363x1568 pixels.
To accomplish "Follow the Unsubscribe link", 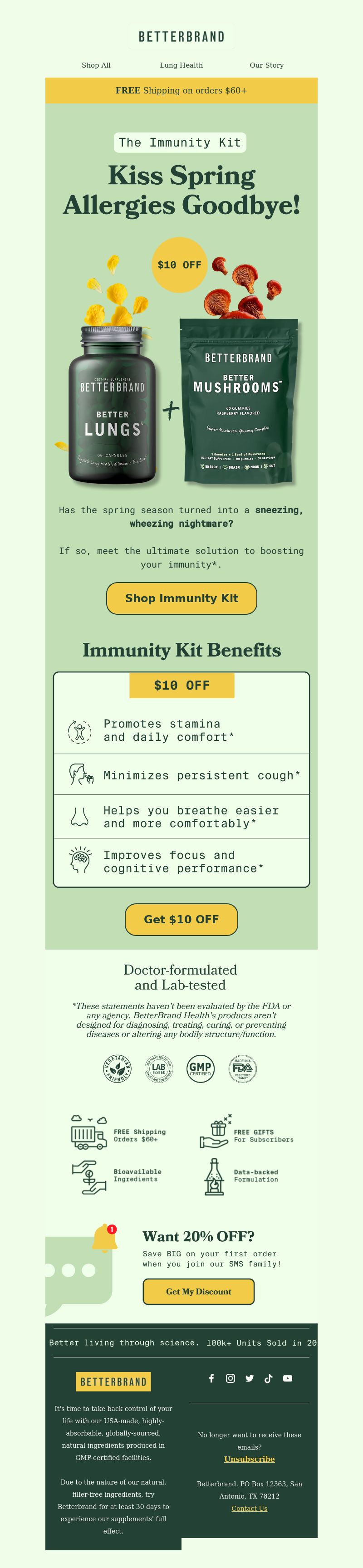I will pos(250,1459).
